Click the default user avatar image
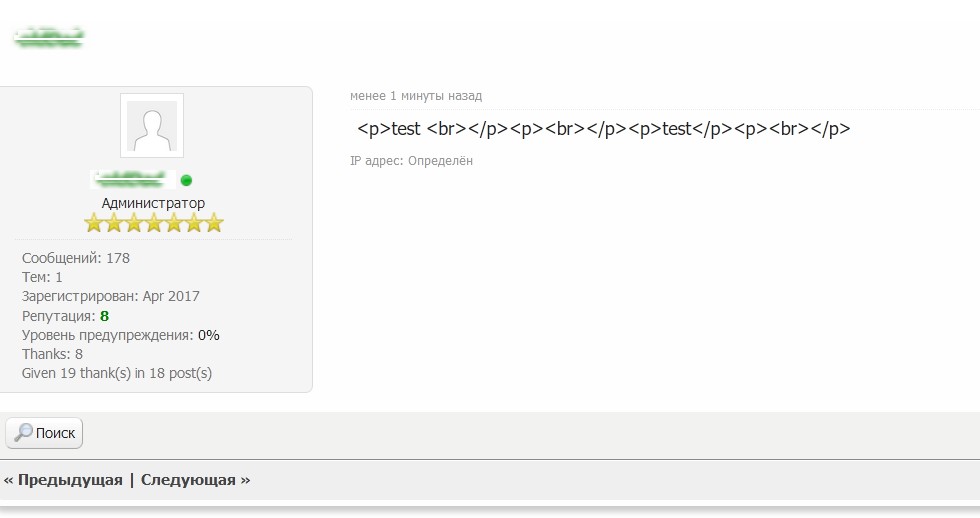The width and height of the screenshot is (980, 518). [x=152, y=126]
